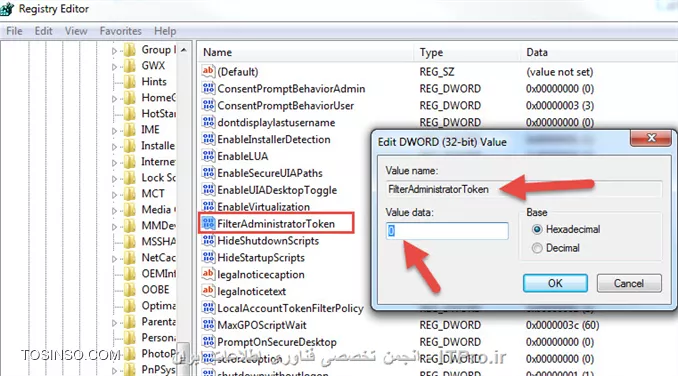Click the Optima folder icon in tree
The width and height of the screenshot is (678, 376).
click(130, 306)
